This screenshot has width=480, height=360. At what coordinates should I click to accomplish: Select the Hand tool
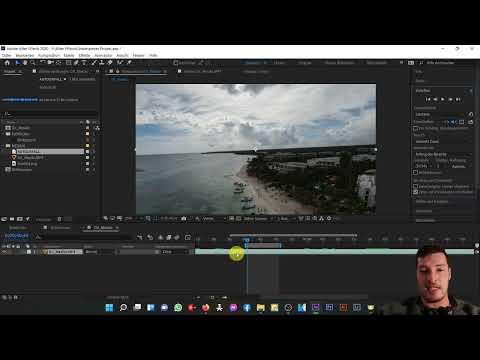click(x=25, y=63)
